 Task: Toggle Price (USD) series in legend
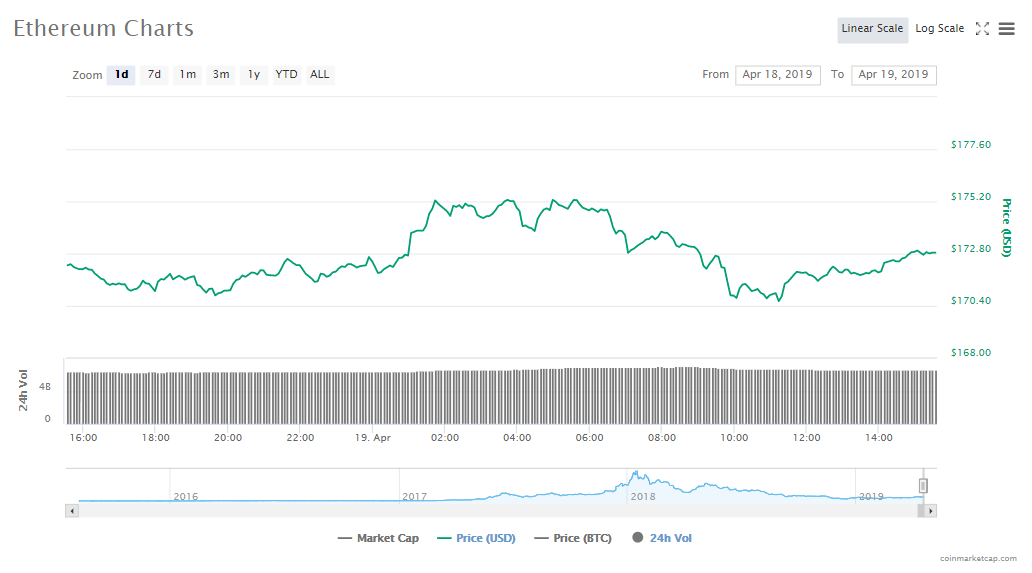click(x=476, y=538)
